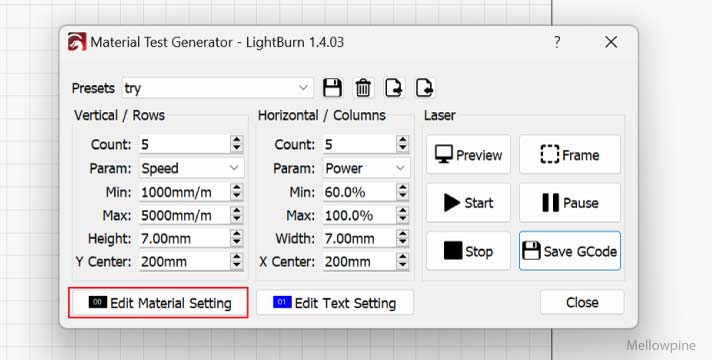Open Edit Text Setting
Screen dimensions: 712x360
(x=335, y=302)
